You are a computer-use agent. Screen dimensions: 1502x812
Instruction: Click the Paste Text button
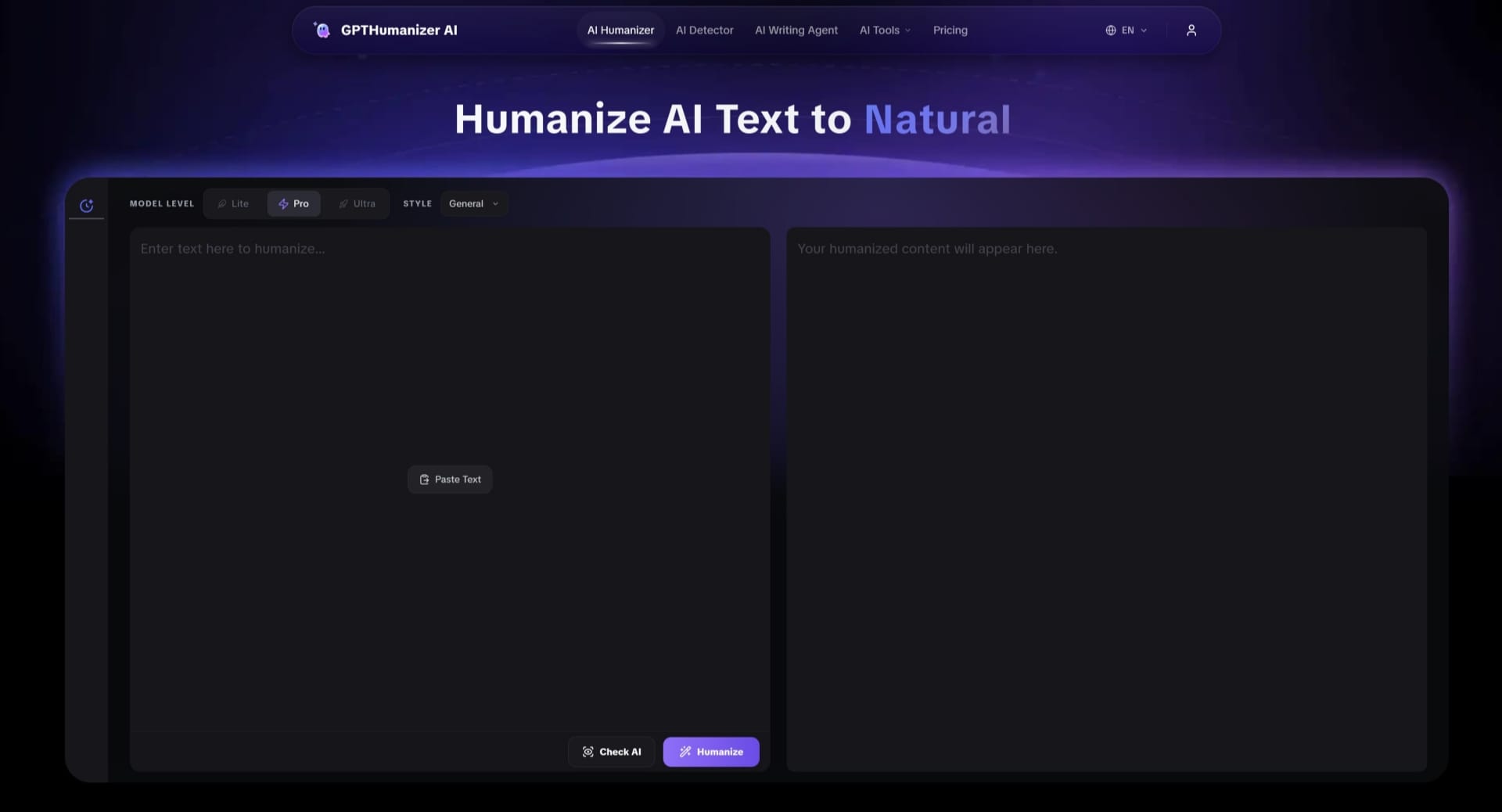tap(449, 480)
